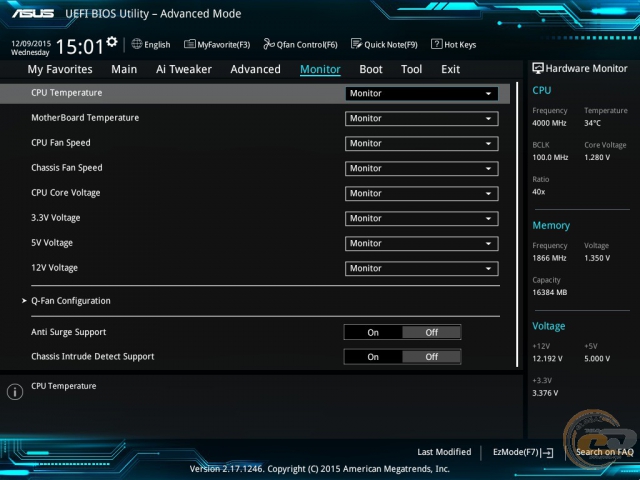640x480 pixels.
Task: Select the CPU Core Voltage row label
Action: (x=65, y=193)
